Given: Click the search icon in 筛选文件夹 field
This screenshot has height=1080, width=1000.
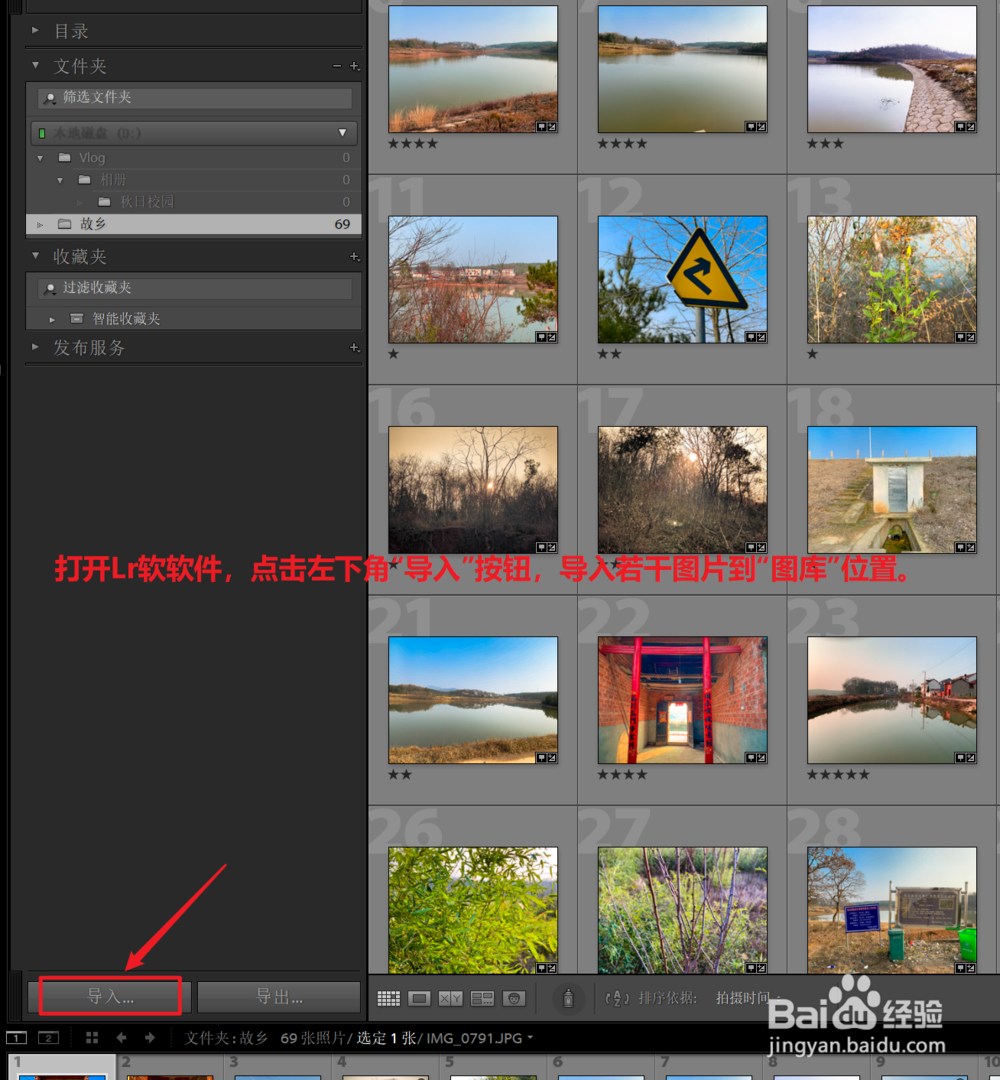Looking at the screenshot, I should [x=50, y=98].
